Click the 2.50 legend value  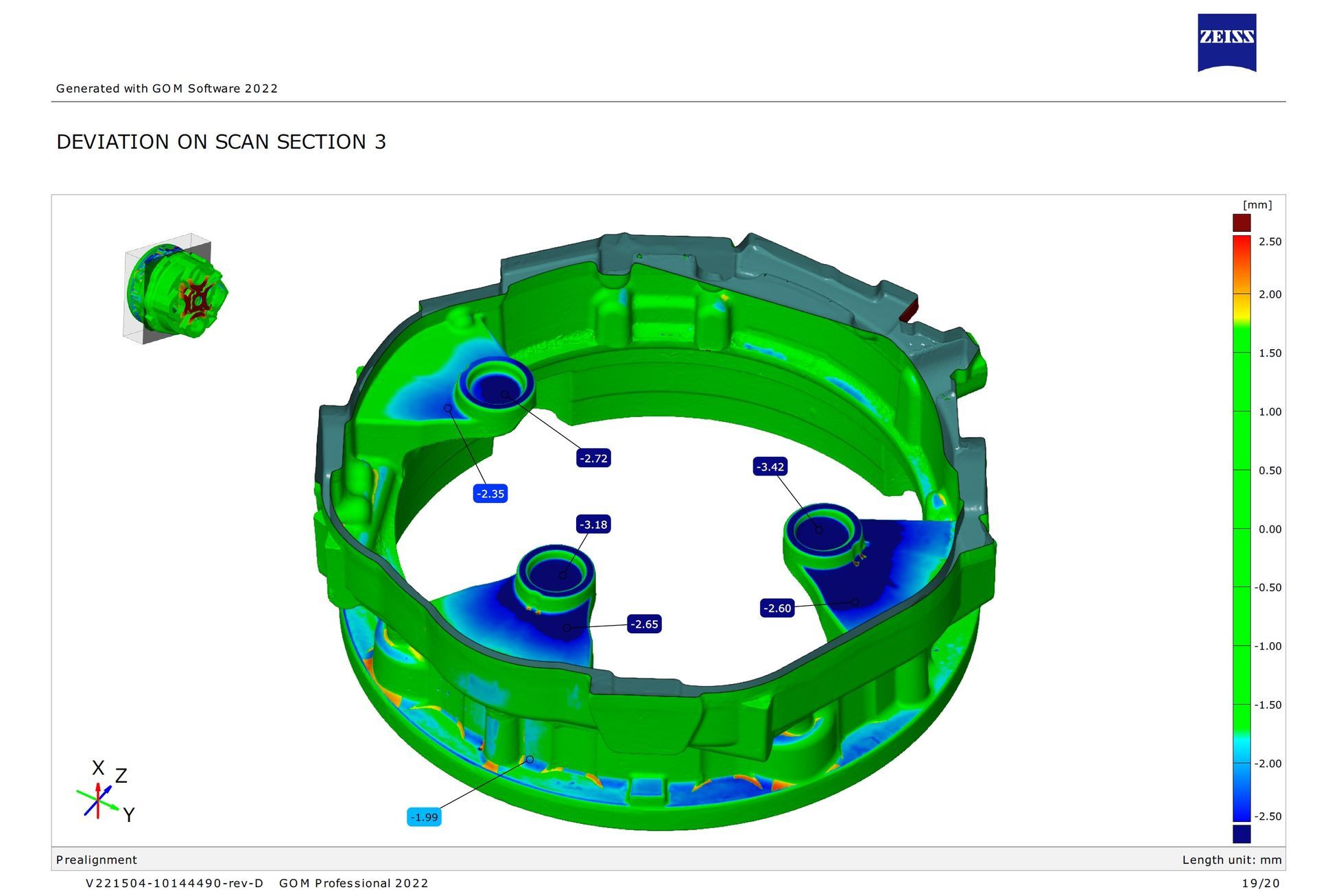pyautogui.click(x=1270, y=241)
